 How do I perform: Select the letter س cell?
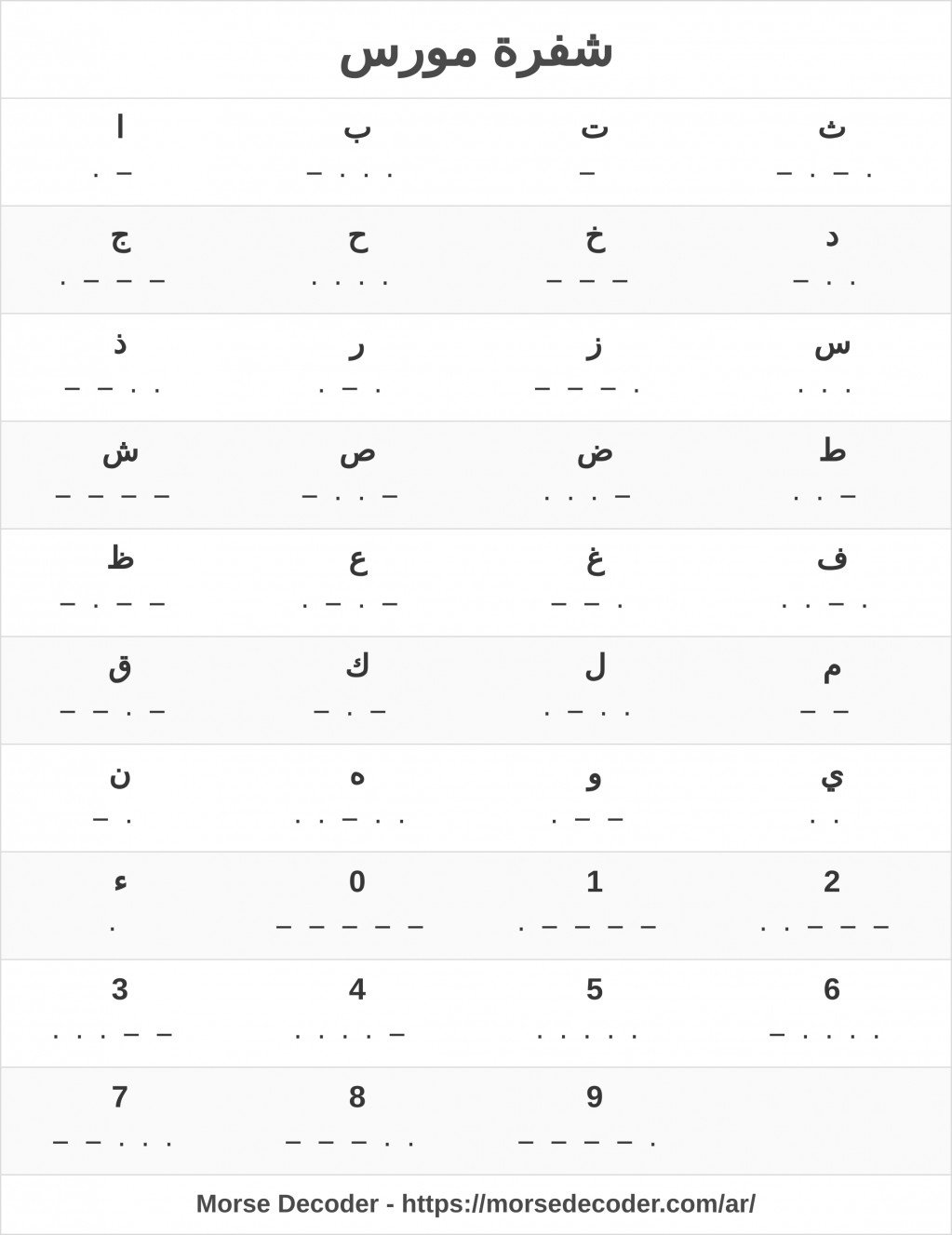832,368
